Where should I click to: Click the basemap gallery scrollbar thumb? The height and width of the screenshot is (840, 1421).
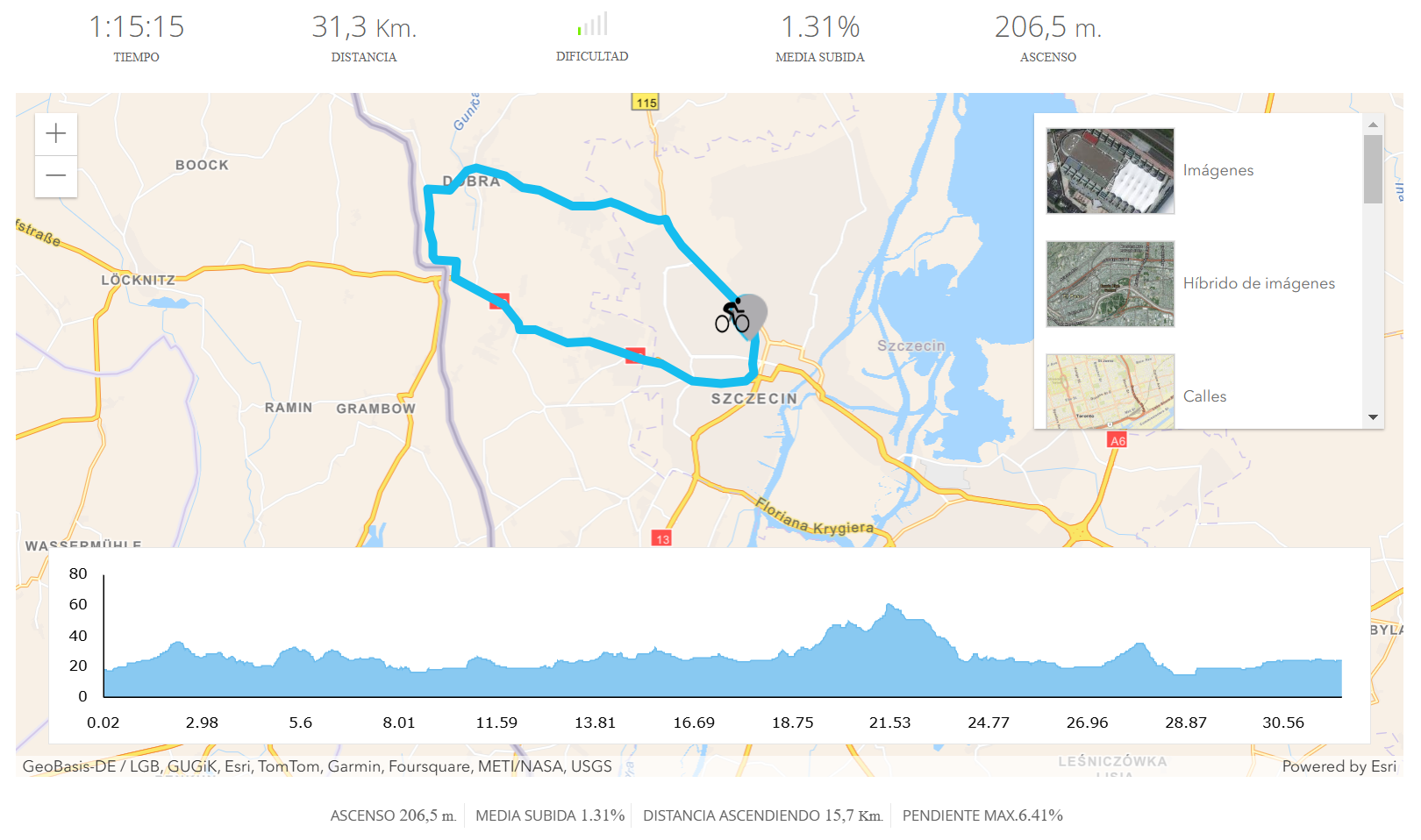coord(1373,168)
